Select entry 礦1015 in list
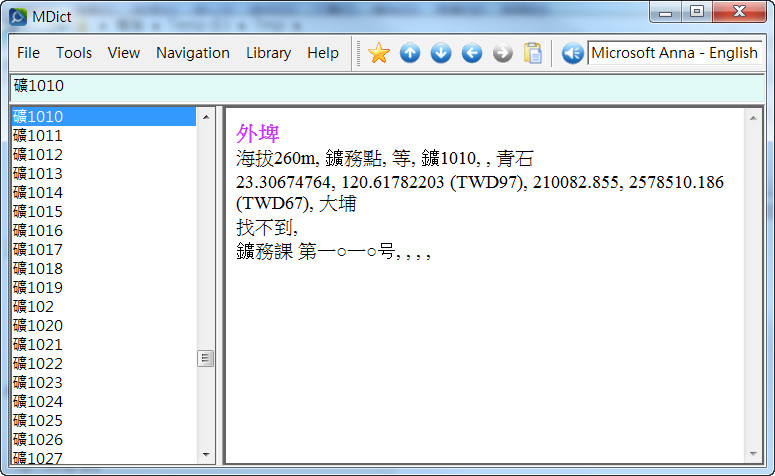Viewport: 775px width, 476px height. click(x=104, y=212)
